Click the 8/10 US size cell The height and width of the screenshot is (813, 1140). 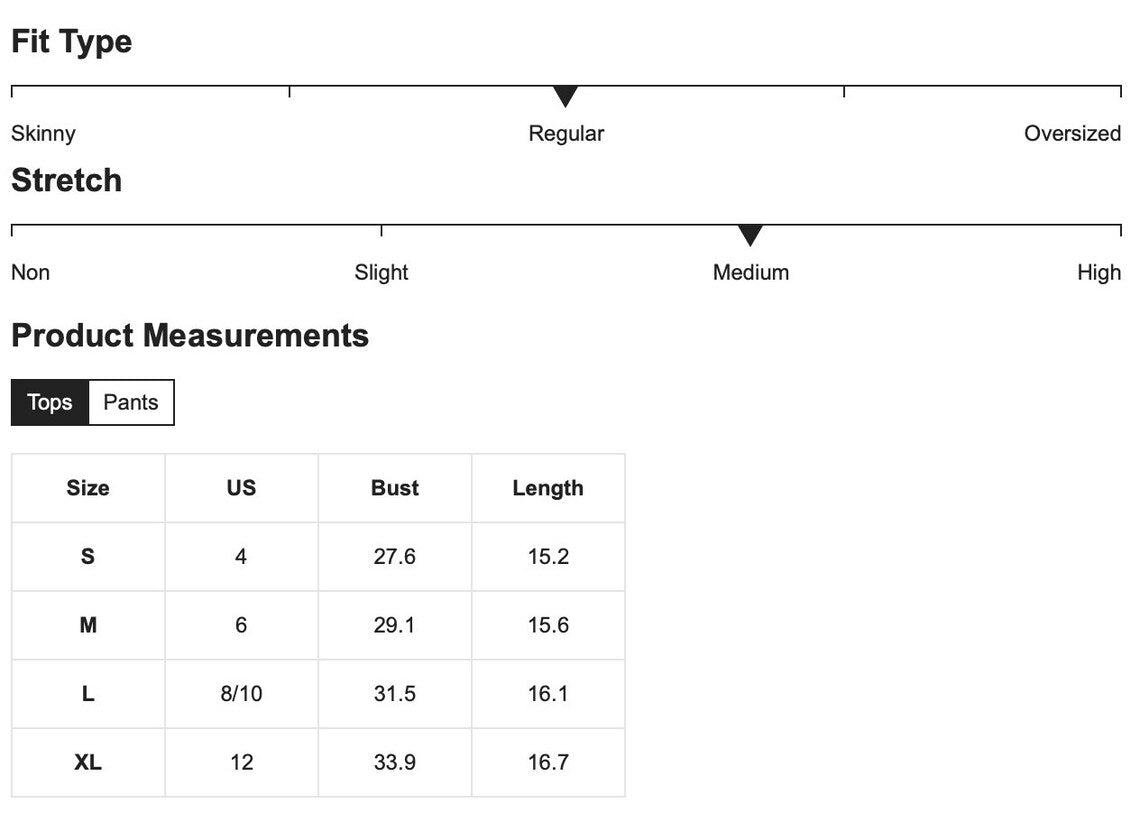coord(241,693)
